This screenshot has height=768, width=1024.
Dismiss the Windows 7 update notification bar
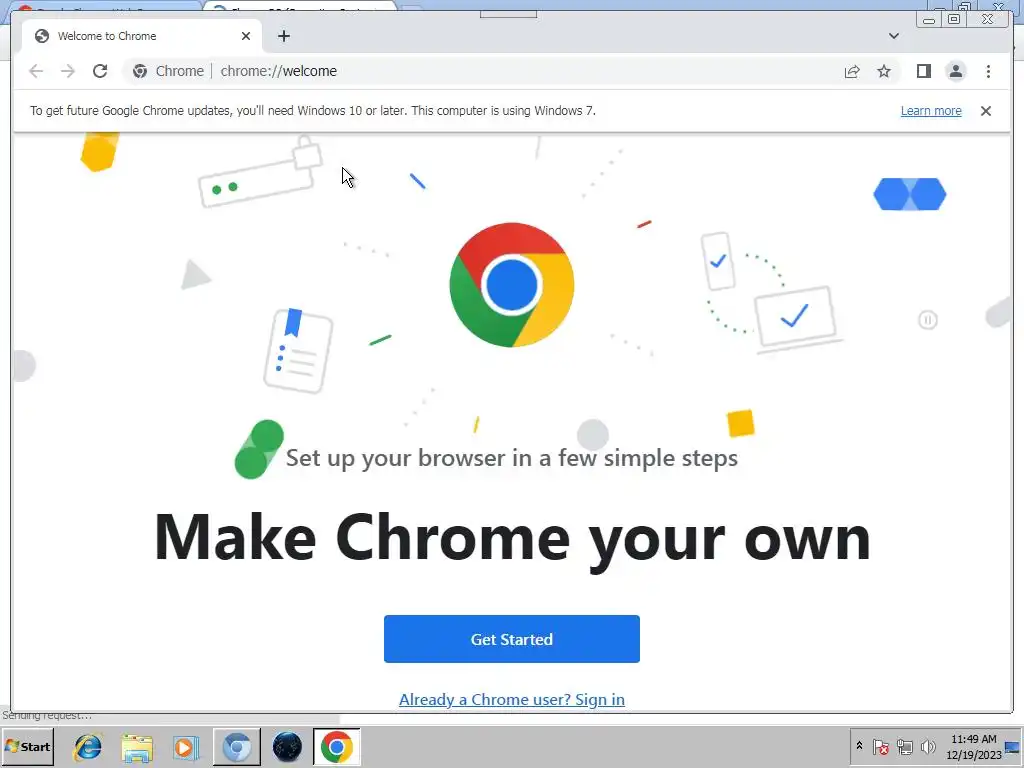(985, 111)
